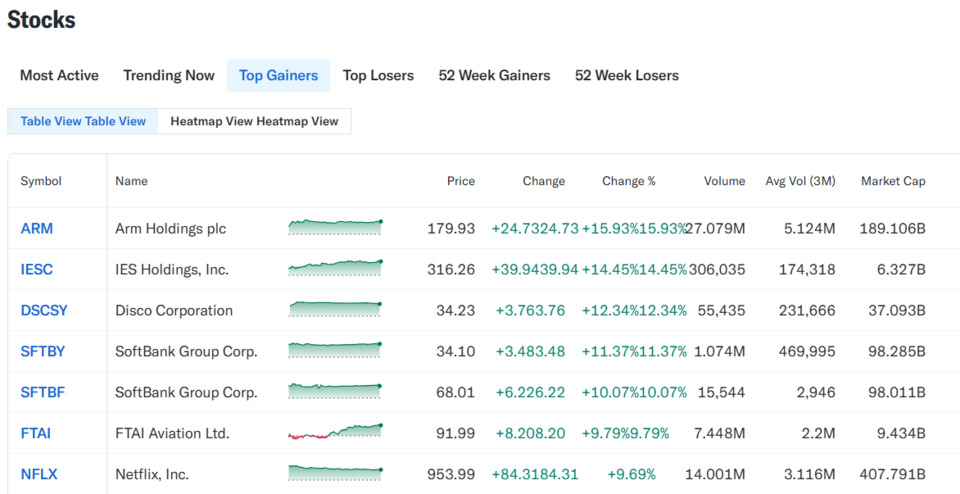This screenshot has height=494, width=960.
Task: Sort by Volume column header
Action: click(x=724, y=181)
